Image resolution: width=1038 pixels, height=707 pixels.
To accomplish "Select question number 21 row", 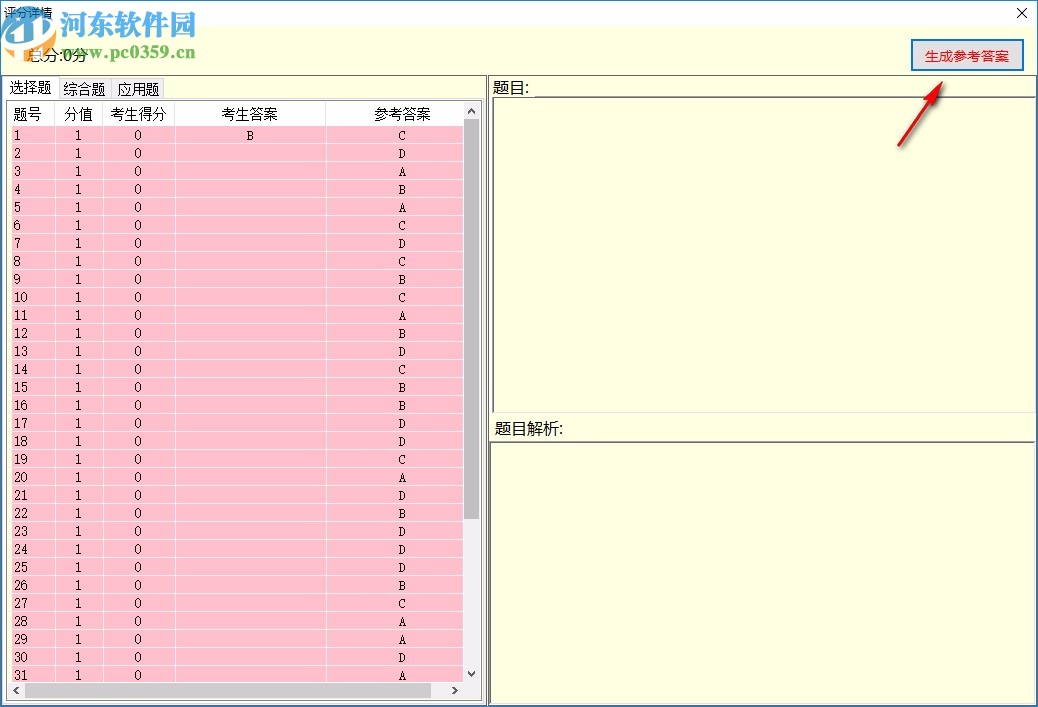I will pyautogui.click(x=21, y=495).
